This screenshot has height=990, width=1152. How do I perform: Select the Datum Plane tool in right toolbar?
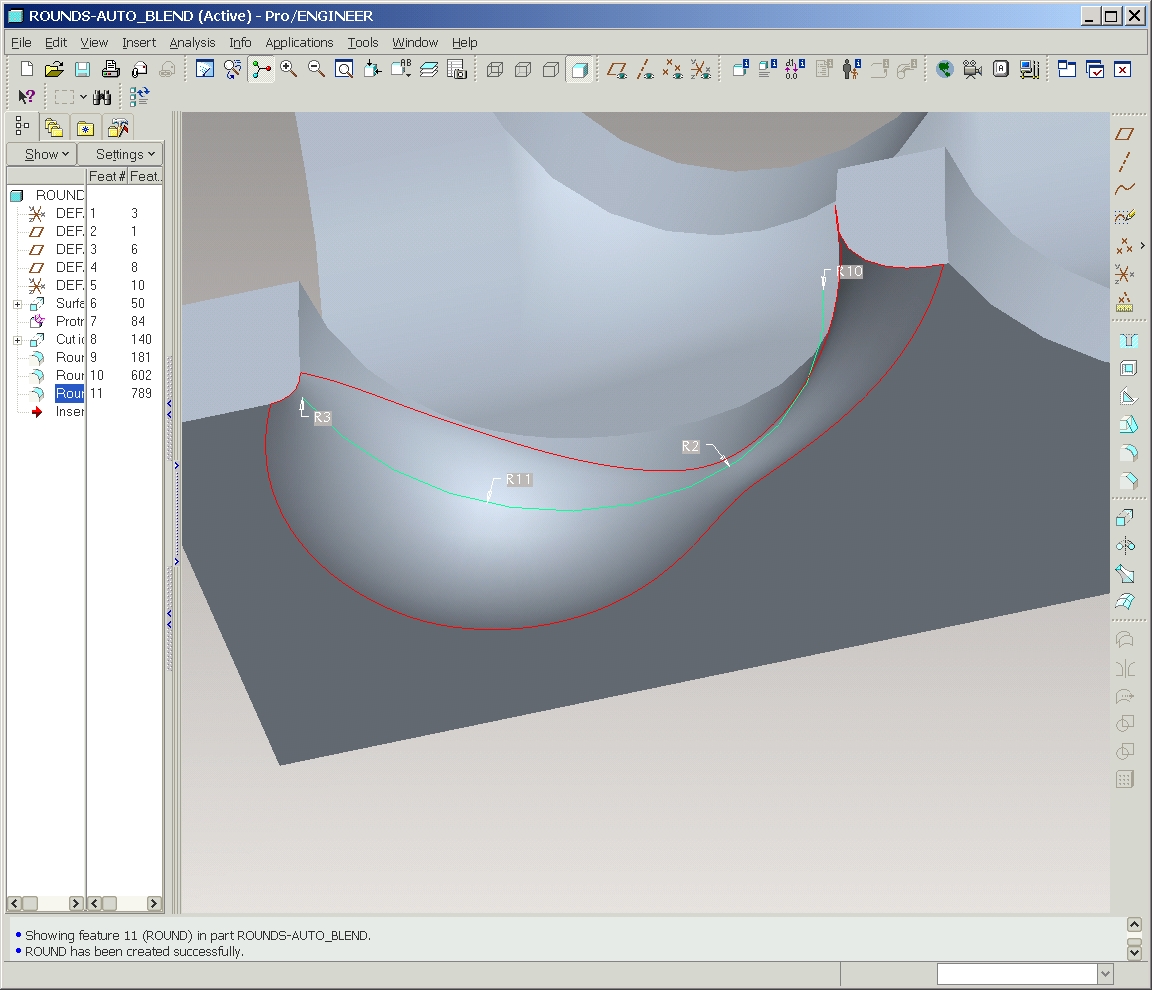(x=1125, y=134)
